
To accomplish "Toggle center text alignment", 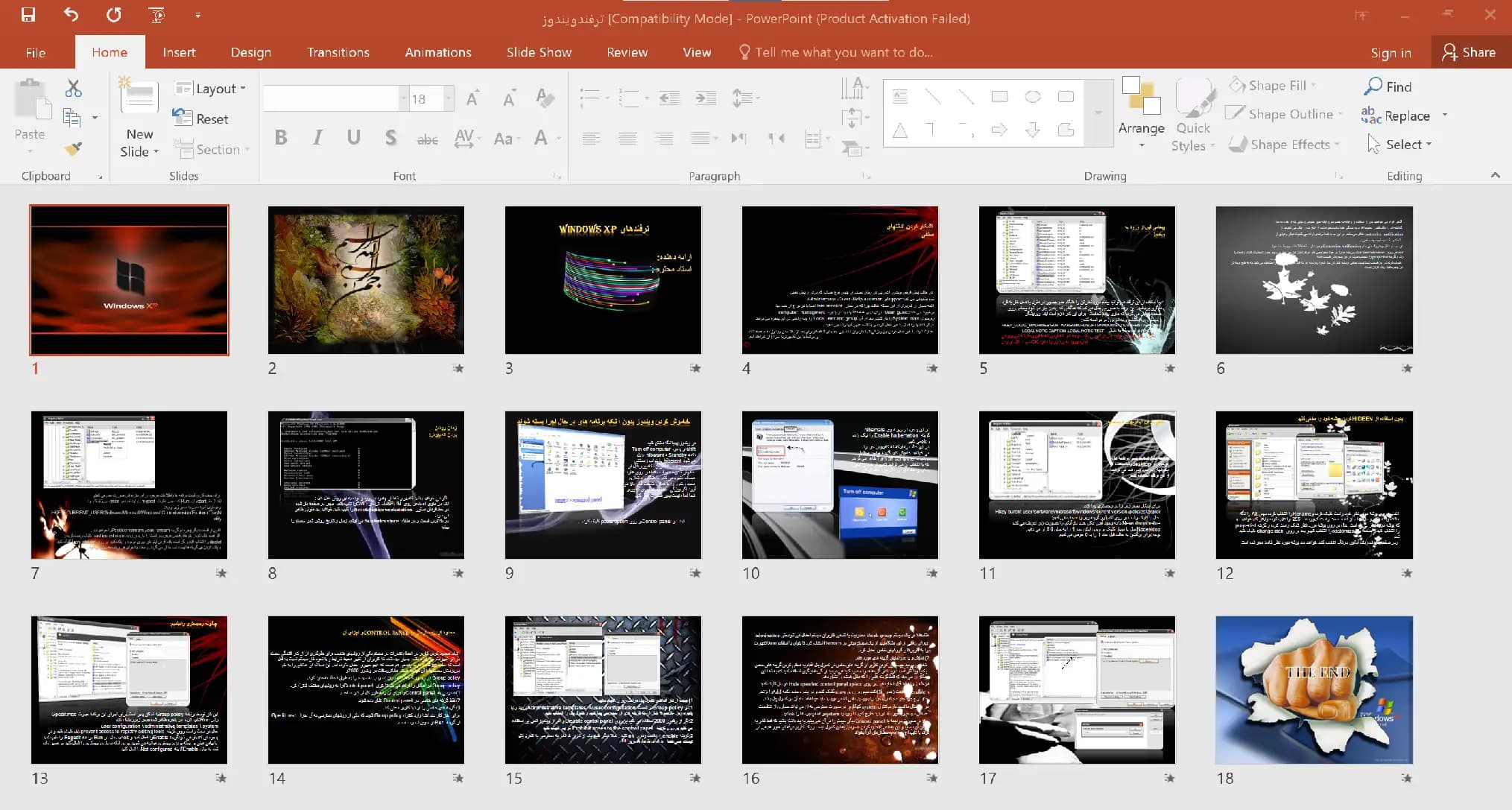I will click(627, 139).
